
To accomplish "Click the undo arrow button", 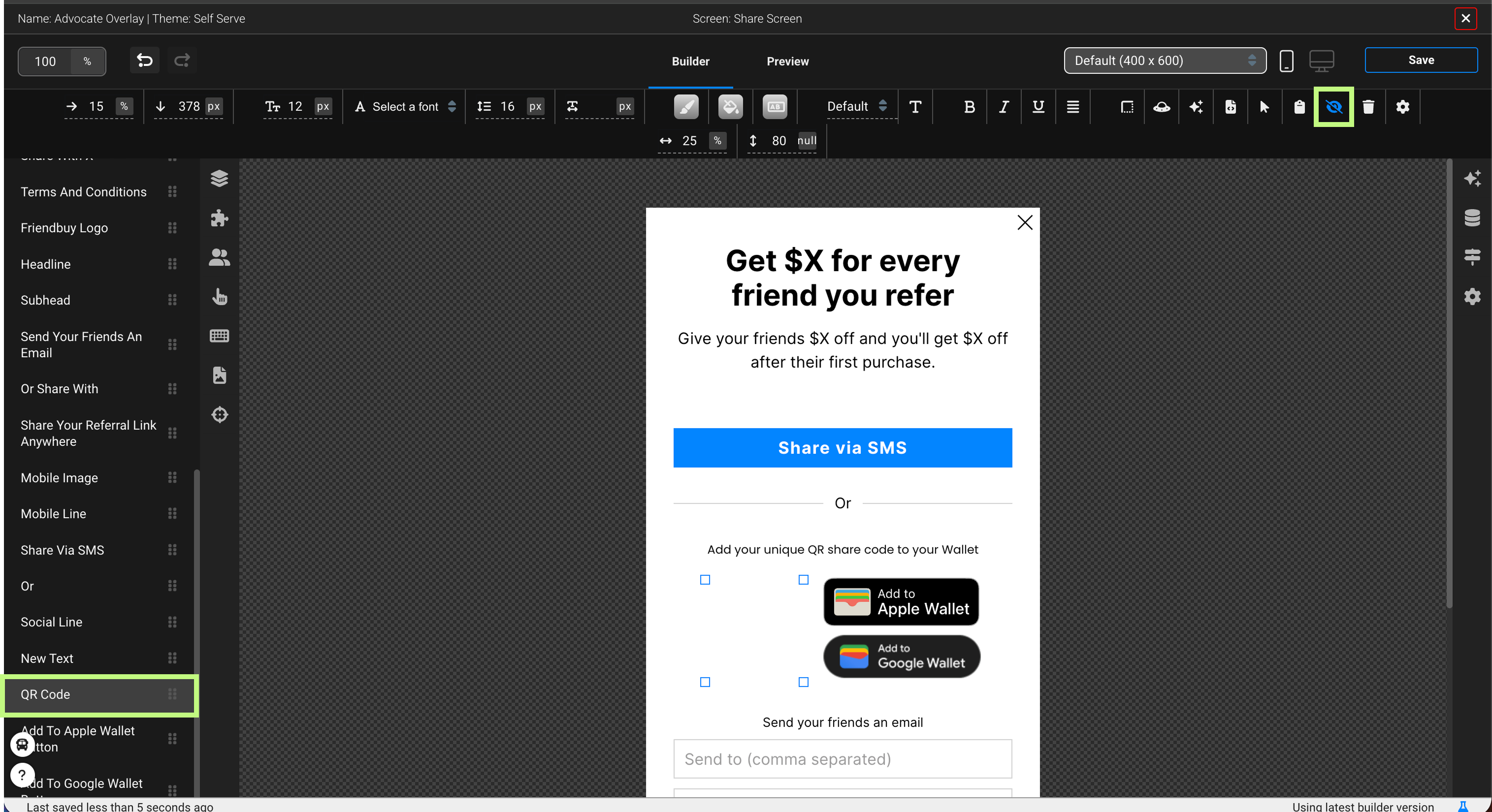I will coord(144,61).
